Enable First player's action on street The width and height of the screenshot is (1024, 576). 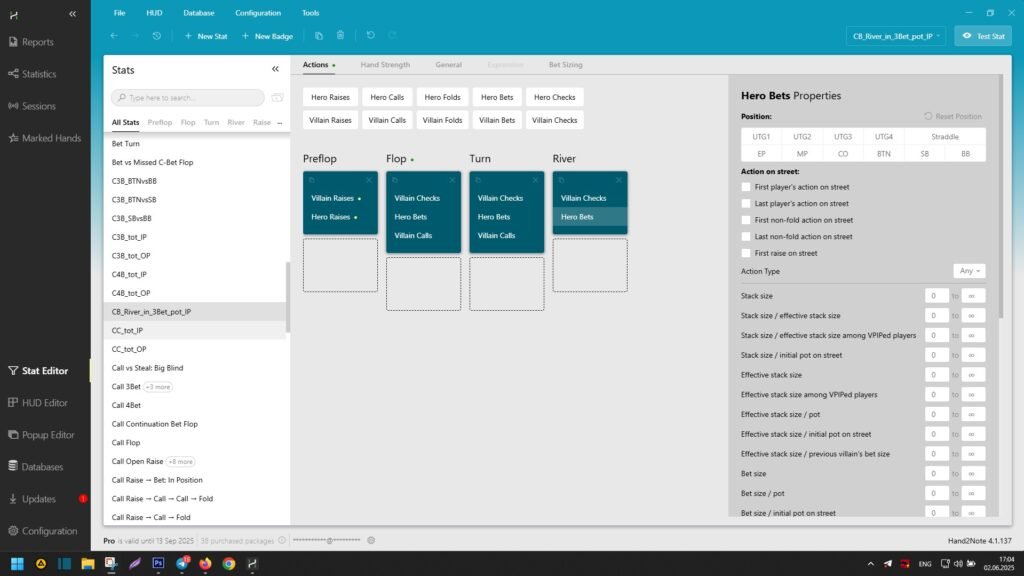tap(746, 187)
